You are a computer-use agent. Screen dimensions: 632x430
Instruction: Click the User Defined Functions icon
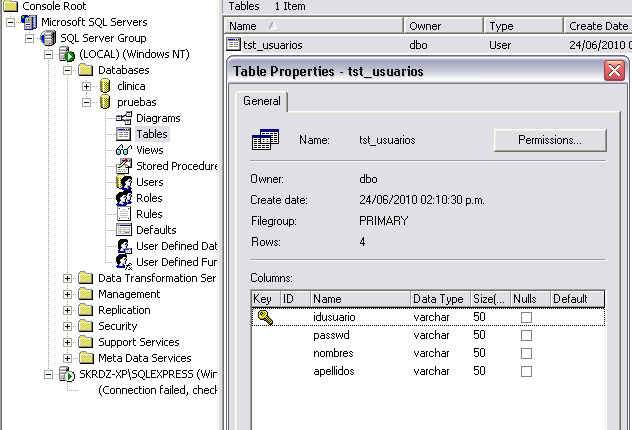tap(124, 262)
